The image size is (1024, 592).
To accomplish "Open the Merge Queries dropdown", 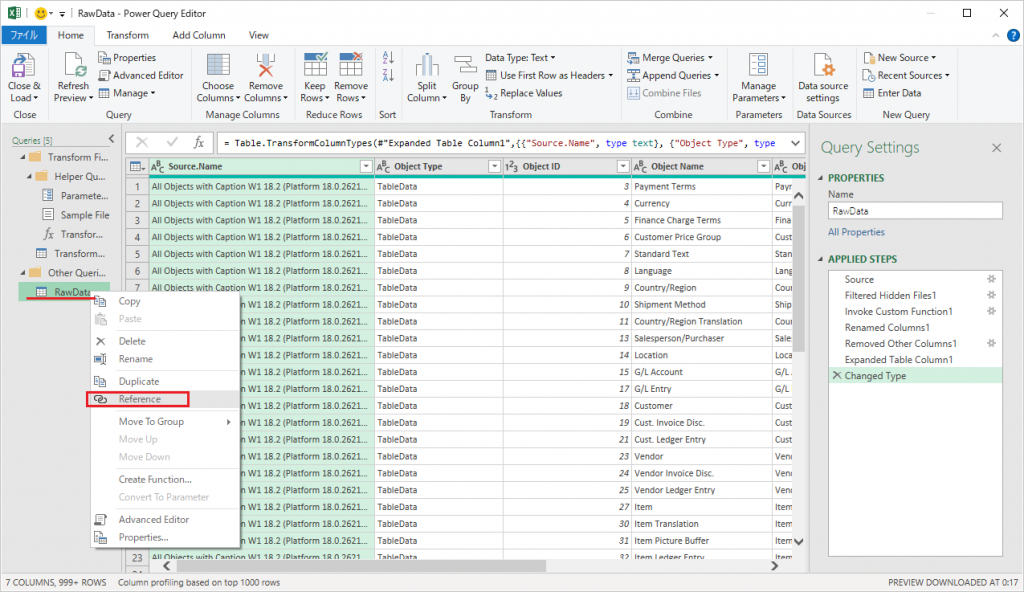I will coord(670,58).
